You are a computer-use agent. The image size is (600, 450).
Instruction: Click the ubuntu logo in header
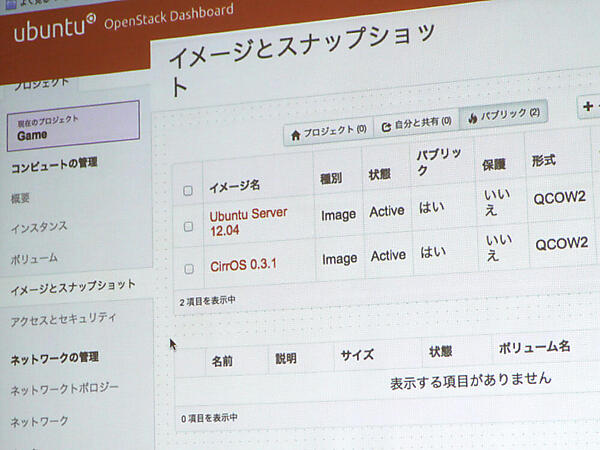[x=55, y=27]
